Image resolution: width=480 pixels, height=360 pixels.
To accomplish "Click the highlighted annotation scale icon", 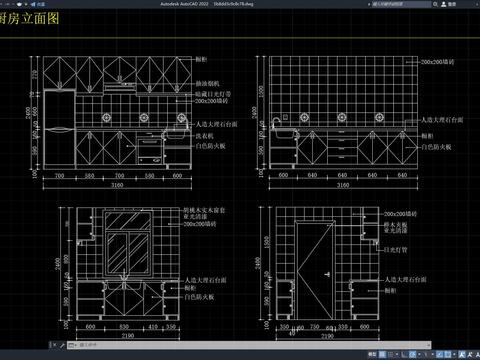I will pos(462,354).
